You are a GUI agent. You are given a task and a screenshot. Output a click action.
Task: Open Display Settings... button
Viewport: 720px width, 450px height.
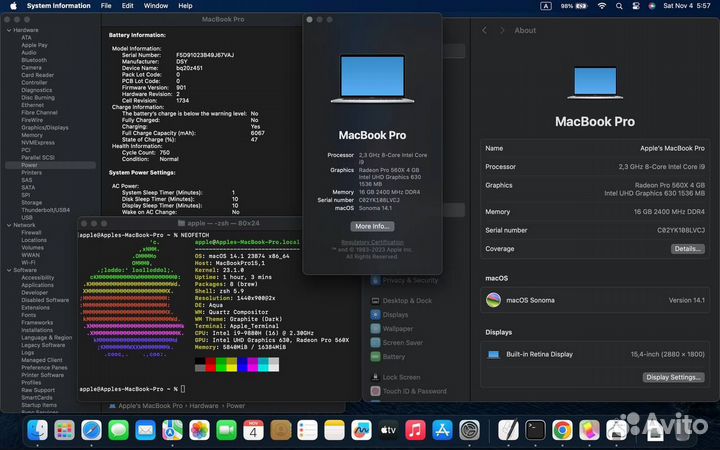click(673, 377)
